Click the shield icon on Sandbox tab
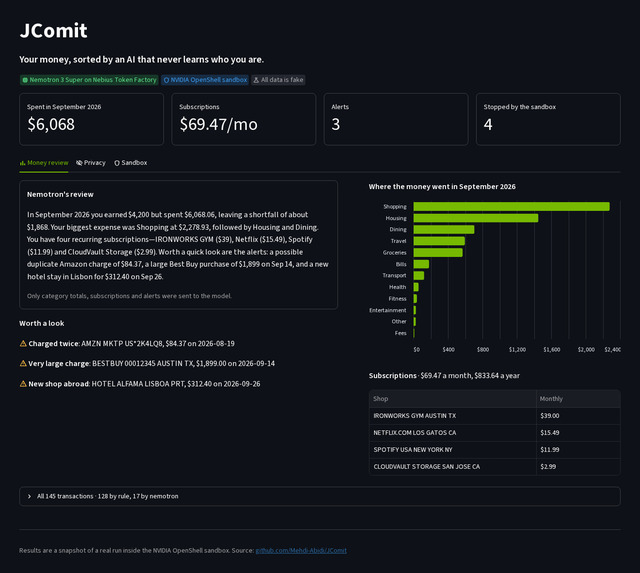Image resolution: width=640 pixels, height=573 pixels. coord(117,163)
